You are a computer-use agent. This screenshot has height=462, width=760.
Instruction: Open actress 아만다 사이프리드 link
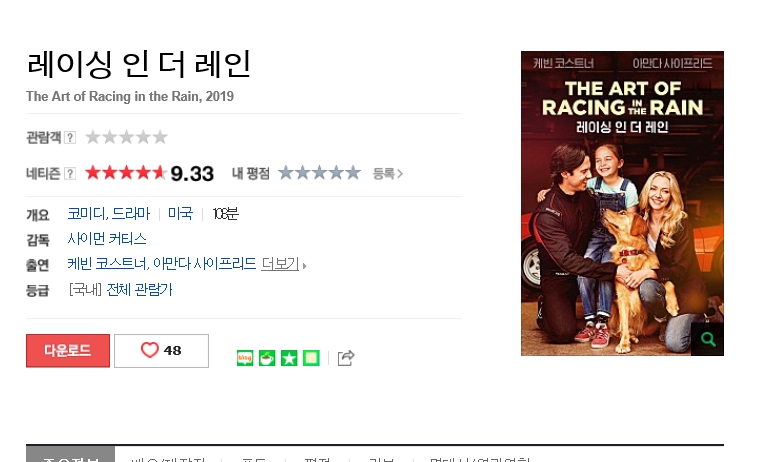(x=205, y=264)
